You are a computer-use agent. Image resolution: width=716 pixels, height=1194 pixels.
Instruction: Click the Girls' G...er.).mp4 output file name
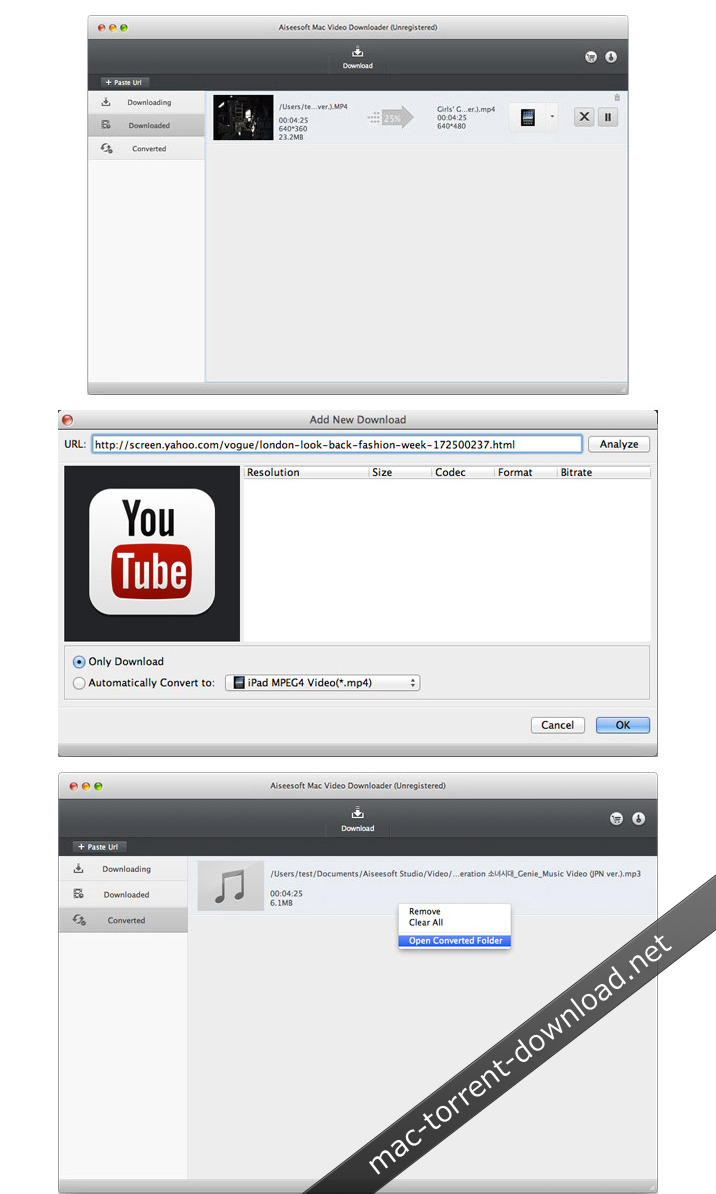coord(466,110)
